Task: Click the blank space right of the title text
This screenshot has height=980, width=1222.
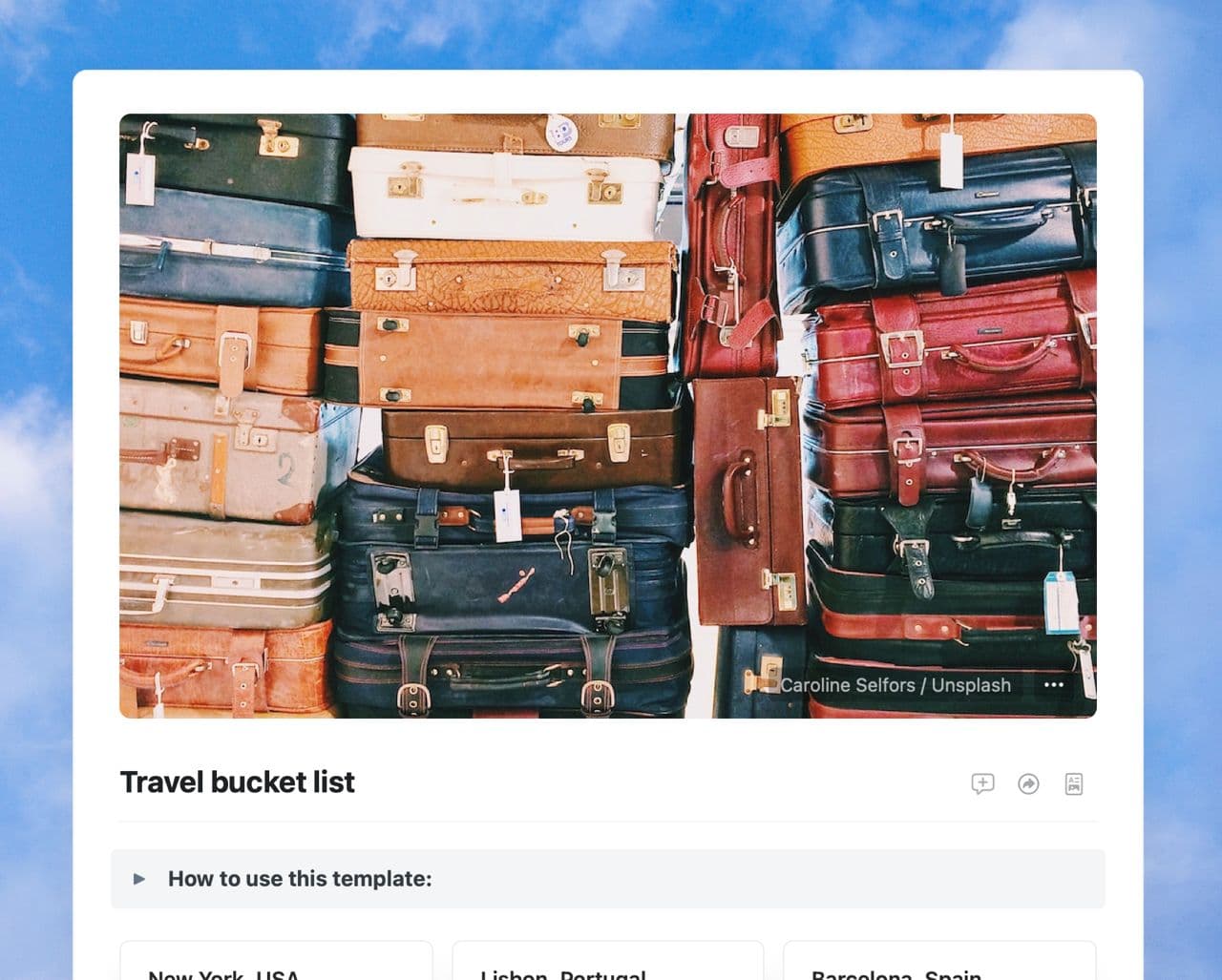Action: 659,782
